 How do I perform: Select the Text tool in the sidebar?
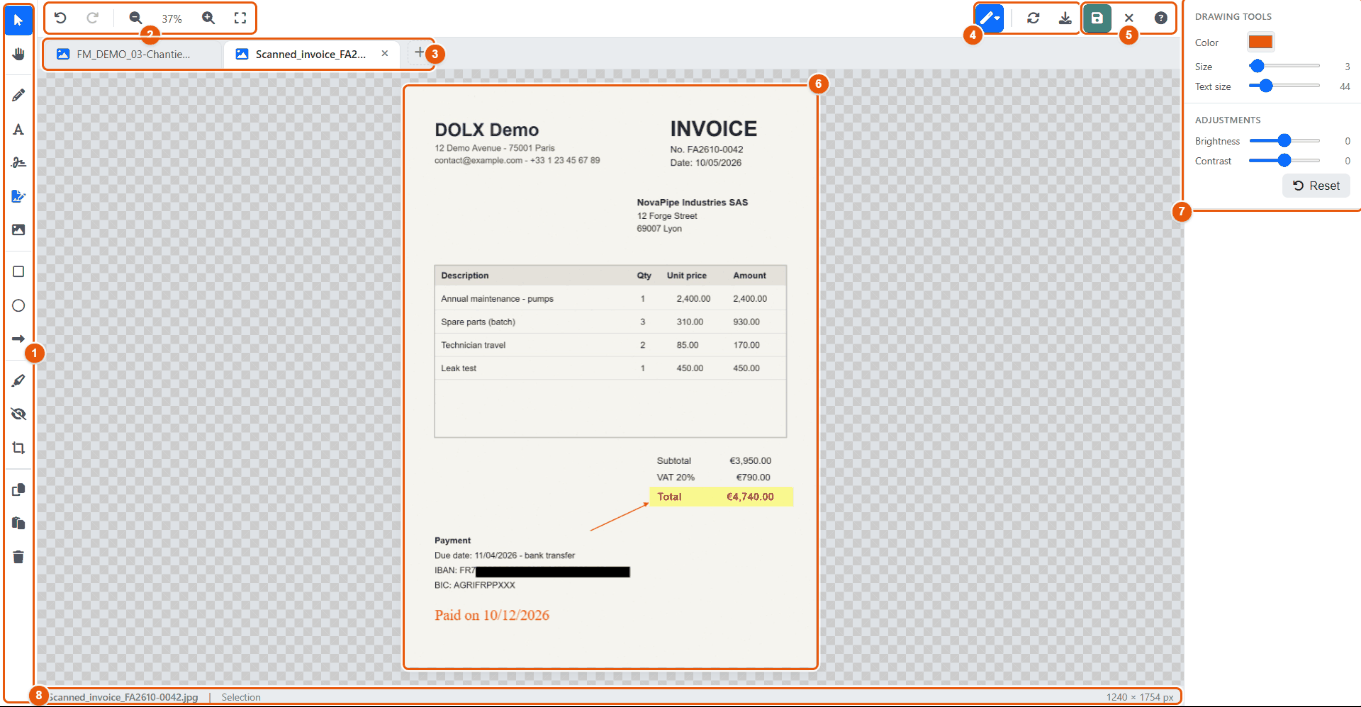point(18,130)
